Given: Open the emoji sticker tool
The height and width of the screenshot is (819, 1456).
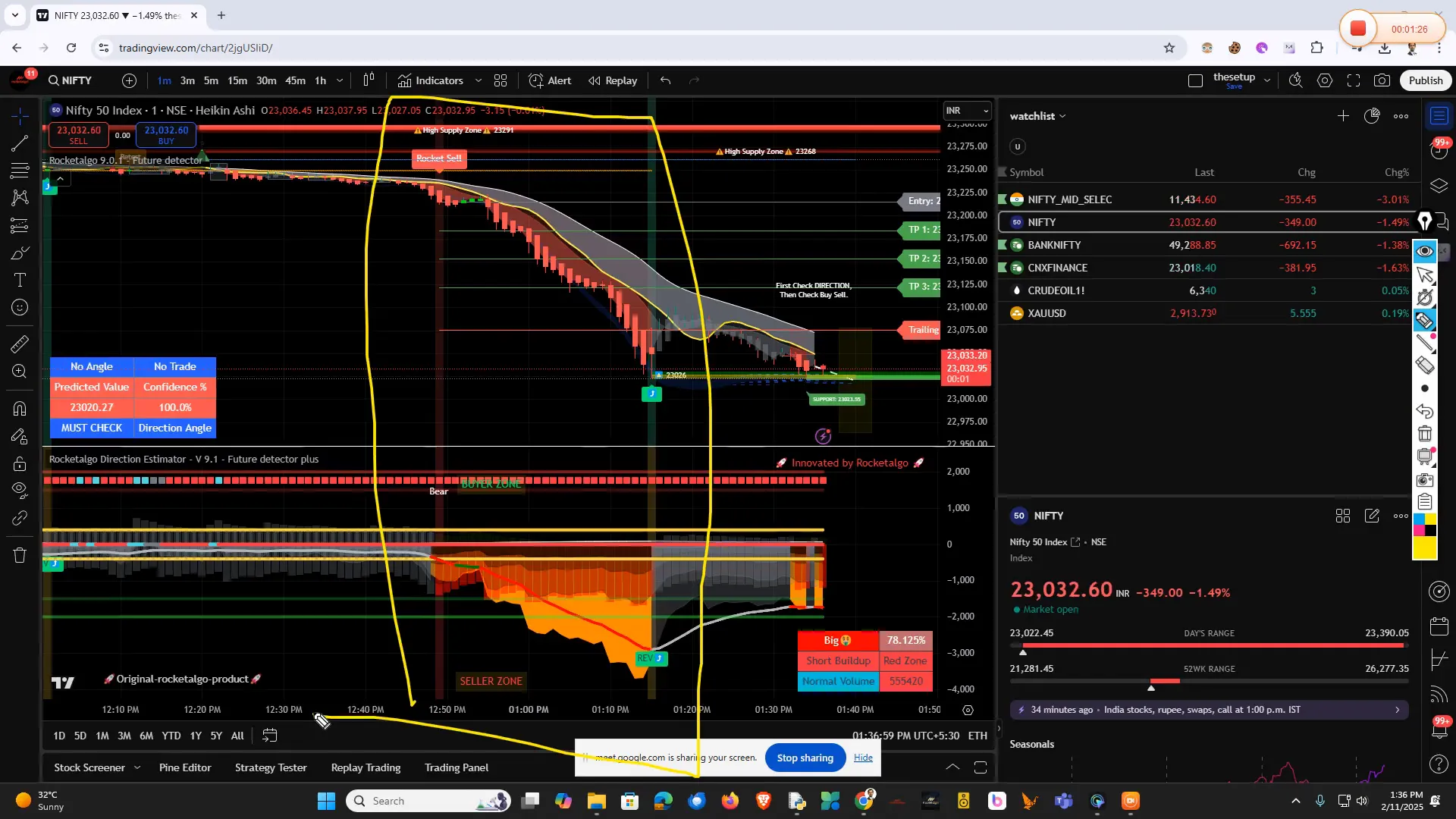Looking at the screenshot, I should coord(20,308).
